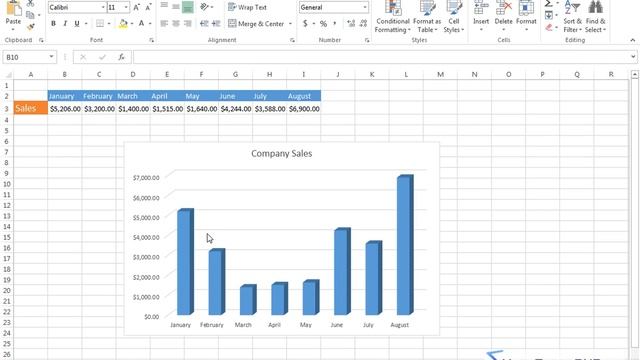Open the font color dropdown arrow
Screen dimensions: 640x360
click(150, 24)
